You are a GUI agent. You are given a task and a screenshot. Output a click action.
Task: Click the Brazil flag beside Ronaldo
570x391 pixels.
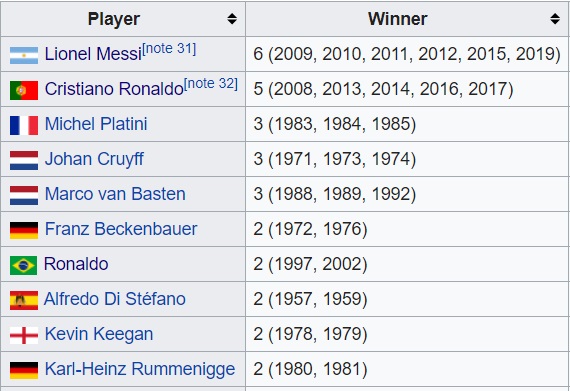coord(23,265)
